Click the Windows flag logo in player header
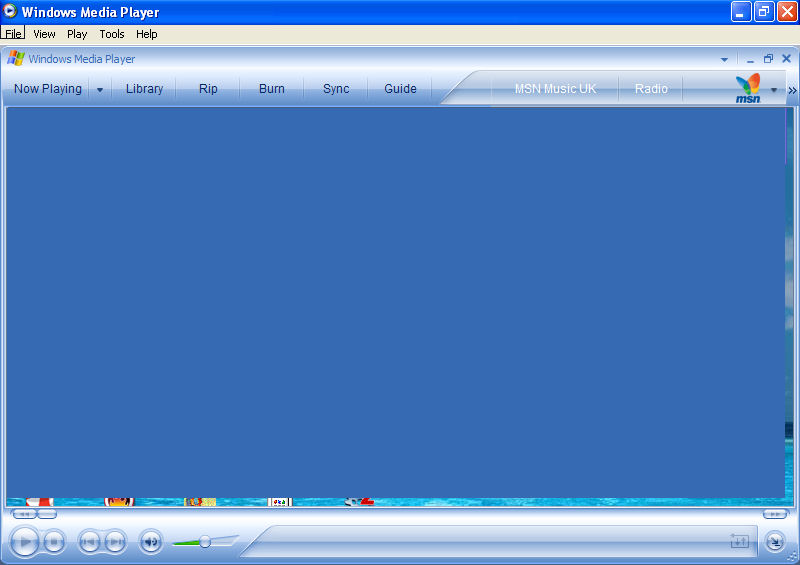 coord(16,58)
